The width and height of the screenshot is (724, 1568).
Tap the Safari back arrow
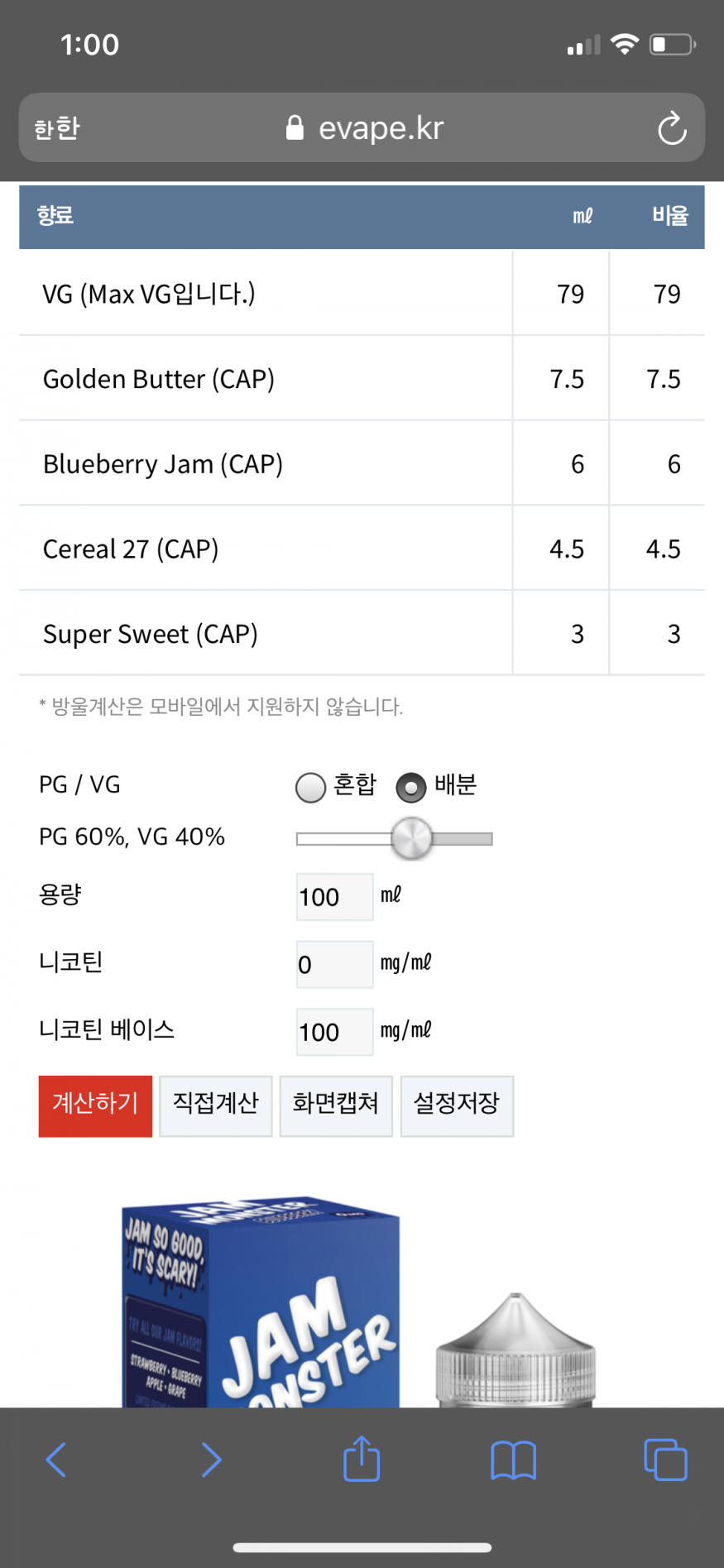56,1460
